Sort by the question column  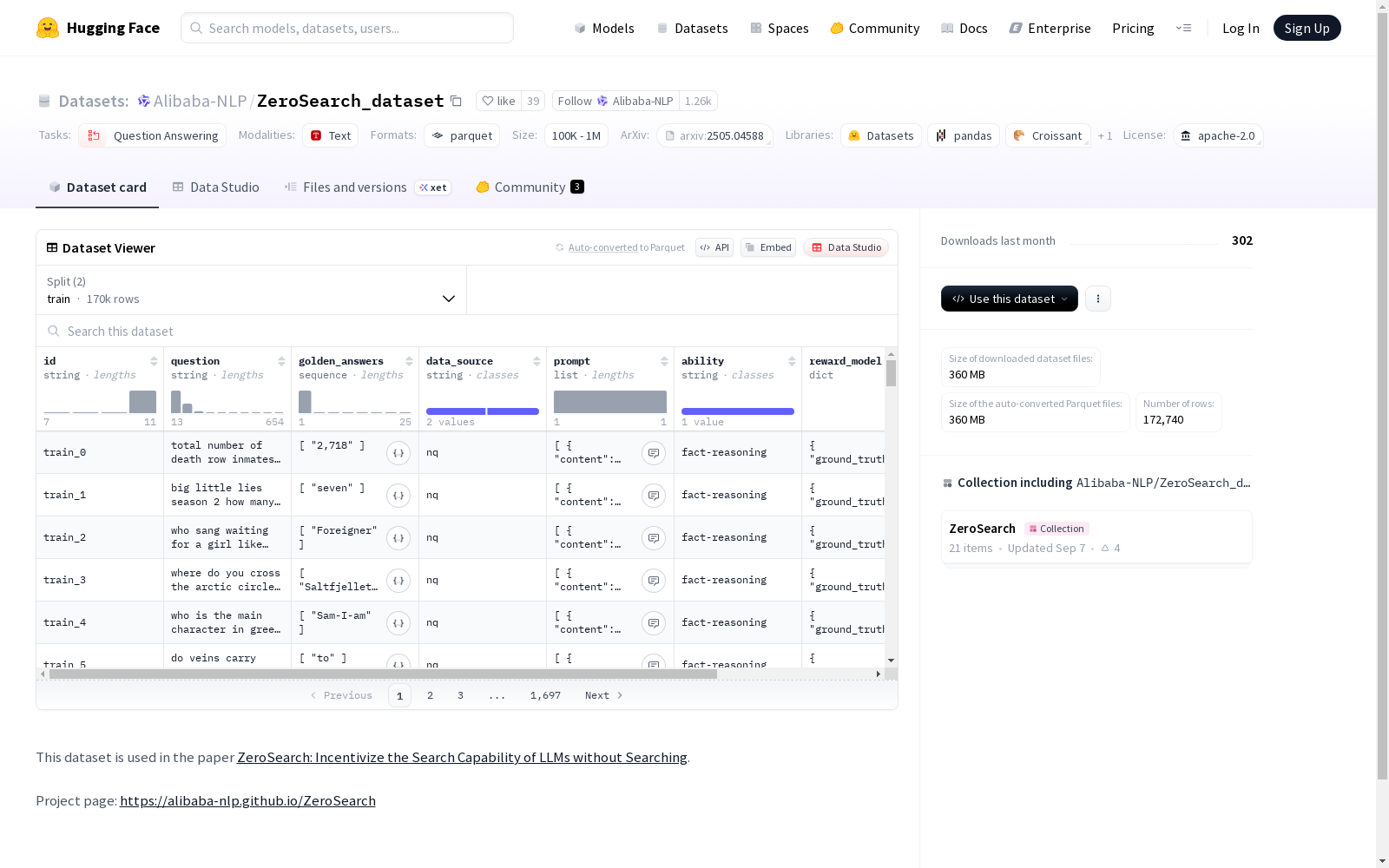281,361
